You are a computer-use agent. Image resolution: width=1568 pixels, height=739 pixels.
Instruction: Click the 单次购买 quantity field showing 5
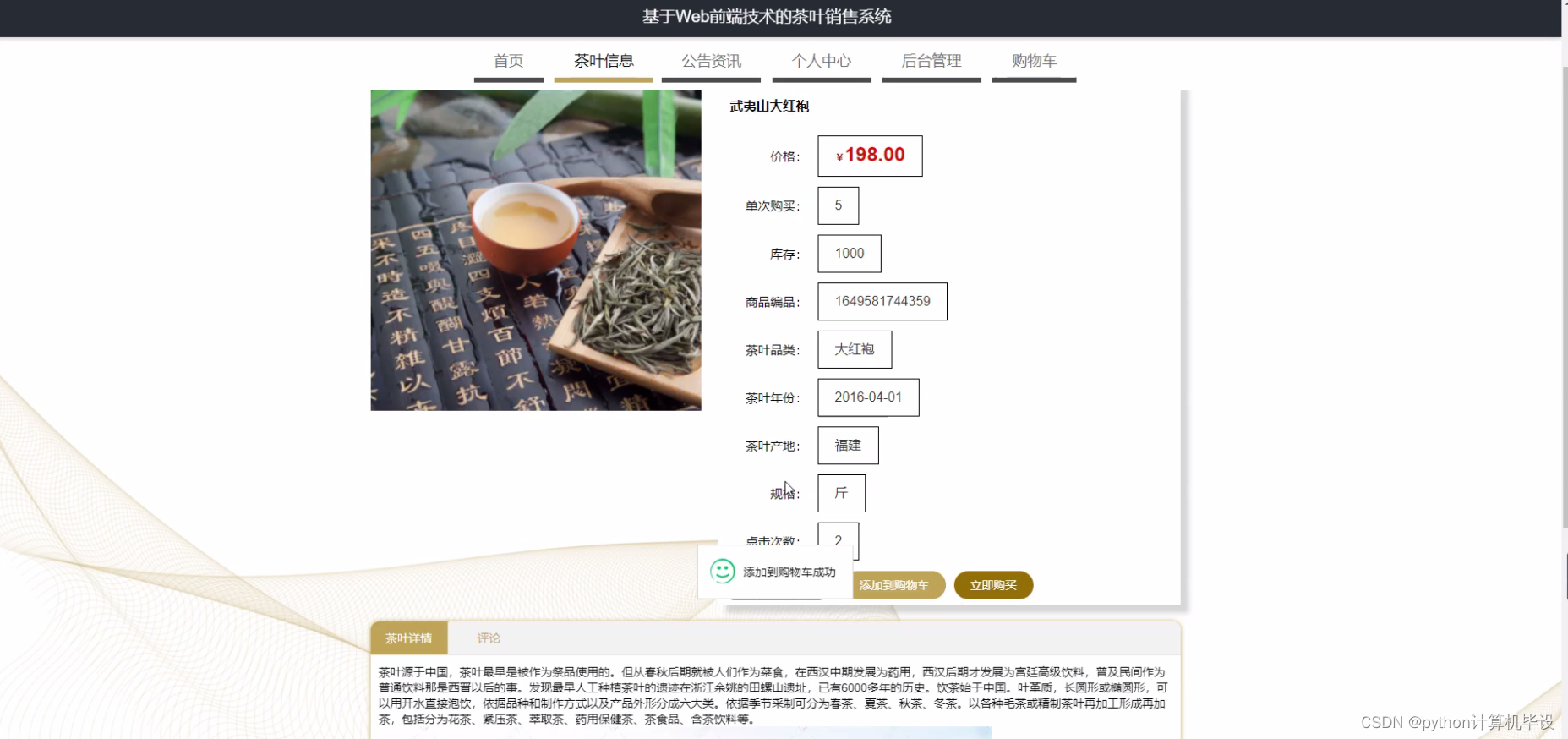[839, 205]
